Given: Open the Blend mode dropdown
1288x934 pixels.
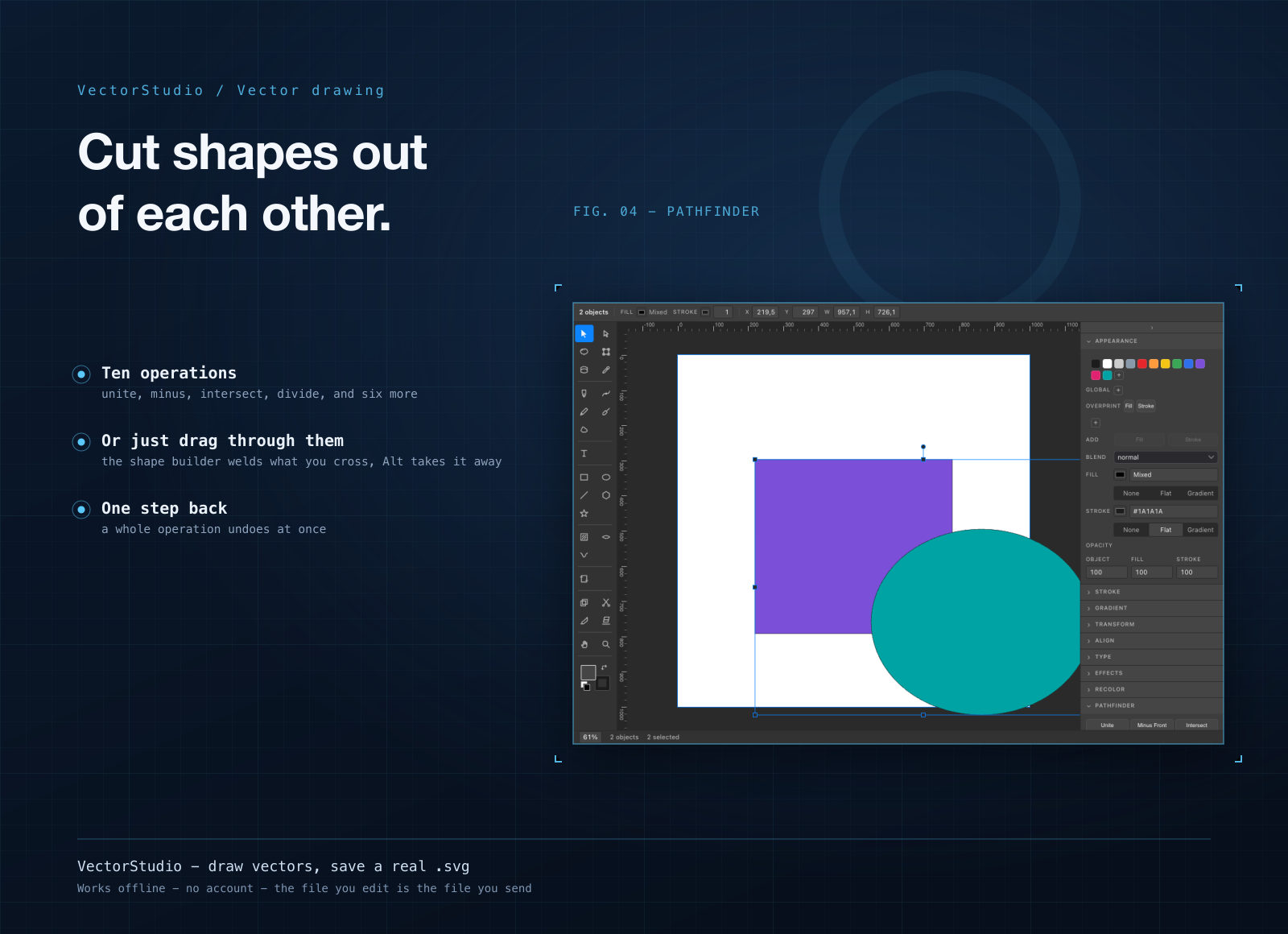Looking at the screenshot, I should coord(1166,457).
